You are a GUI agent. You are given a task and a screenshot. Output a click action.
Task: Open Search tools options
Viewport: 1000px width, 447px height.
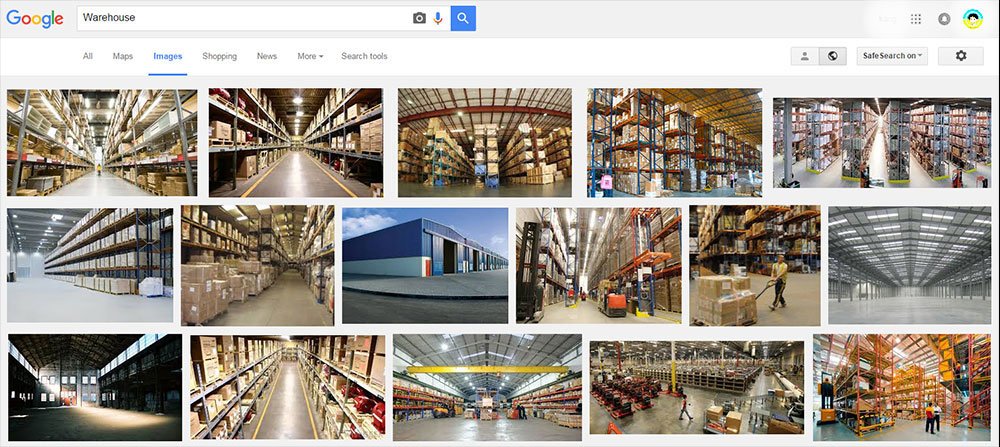point(364,56)
